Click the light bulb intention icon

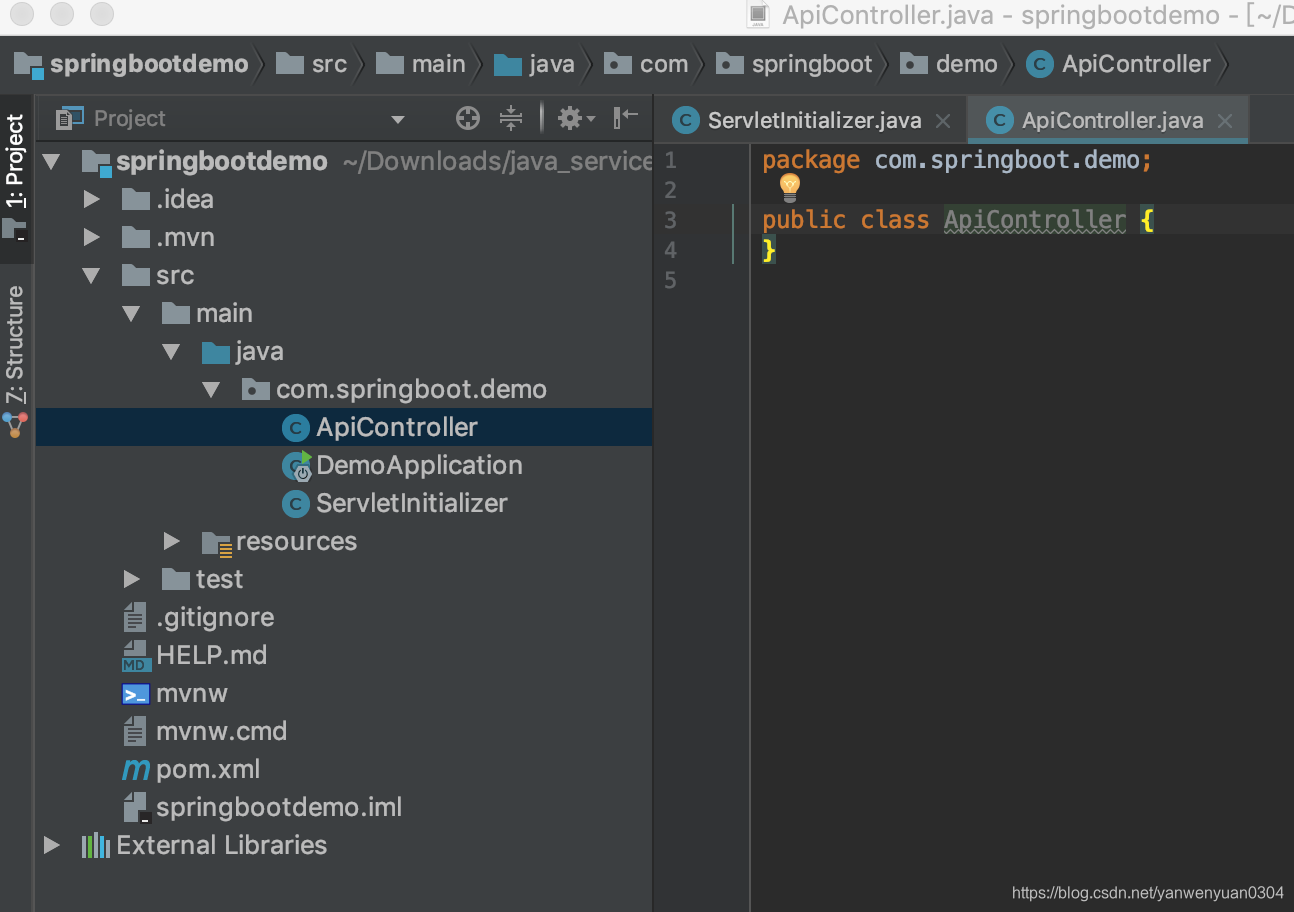click(x=790, y=186)
